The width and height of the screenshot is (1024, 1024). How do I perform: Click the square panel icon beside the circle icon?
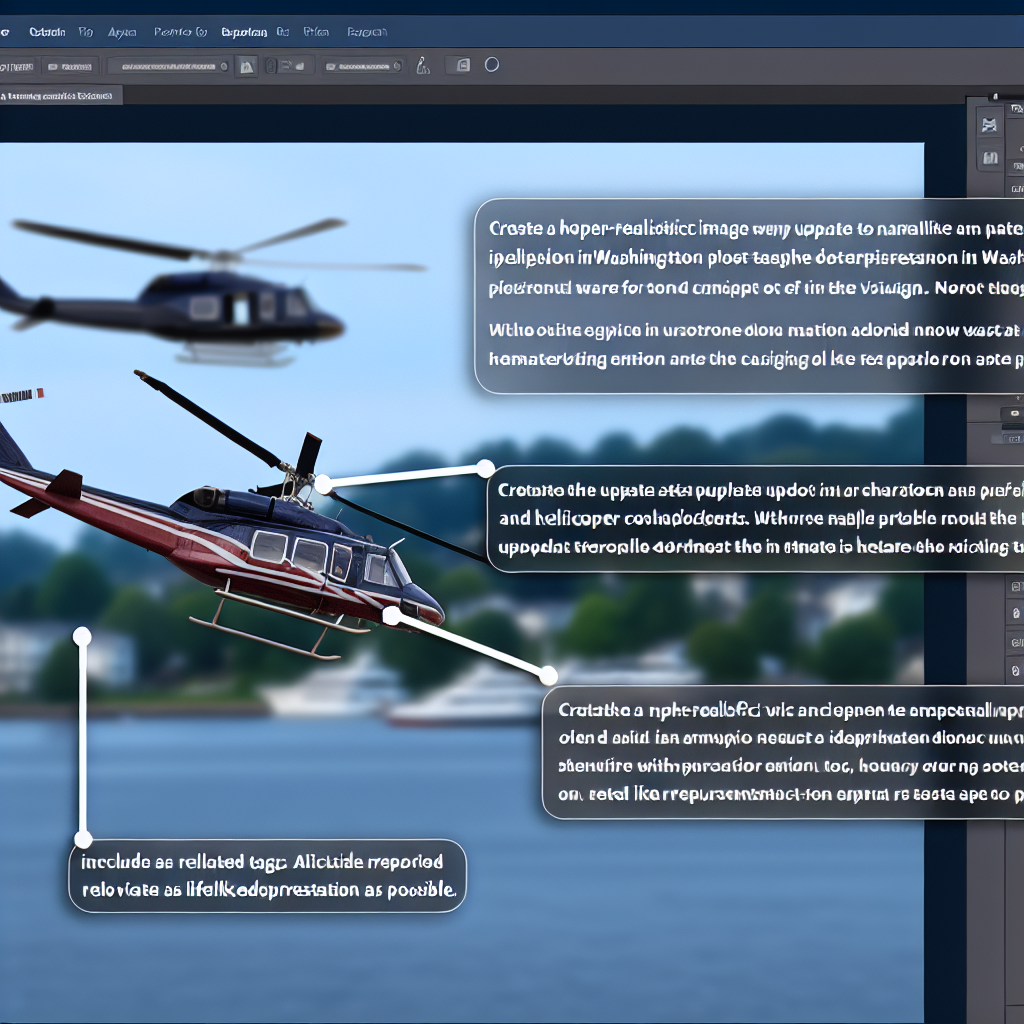[461, 65]
